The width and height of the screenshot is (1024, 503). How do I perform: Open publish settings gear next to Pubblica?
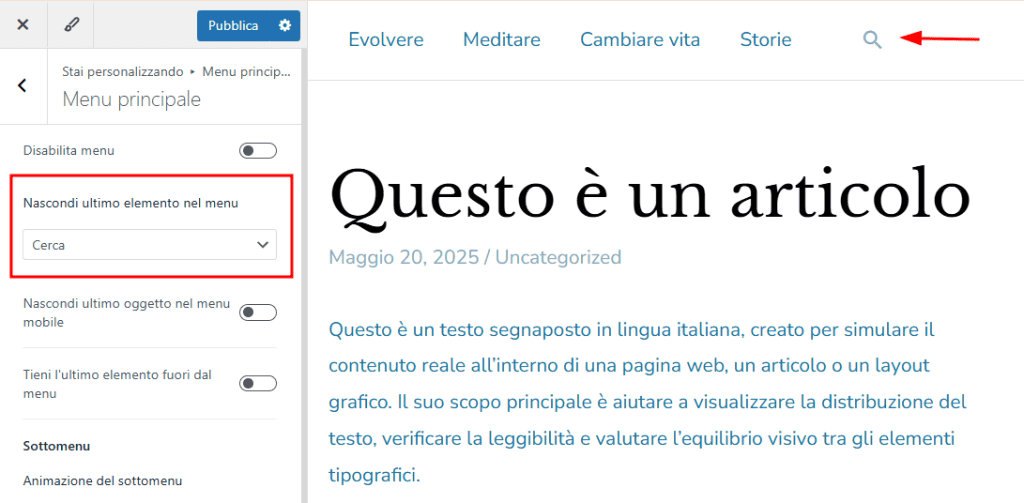(285, 25)
